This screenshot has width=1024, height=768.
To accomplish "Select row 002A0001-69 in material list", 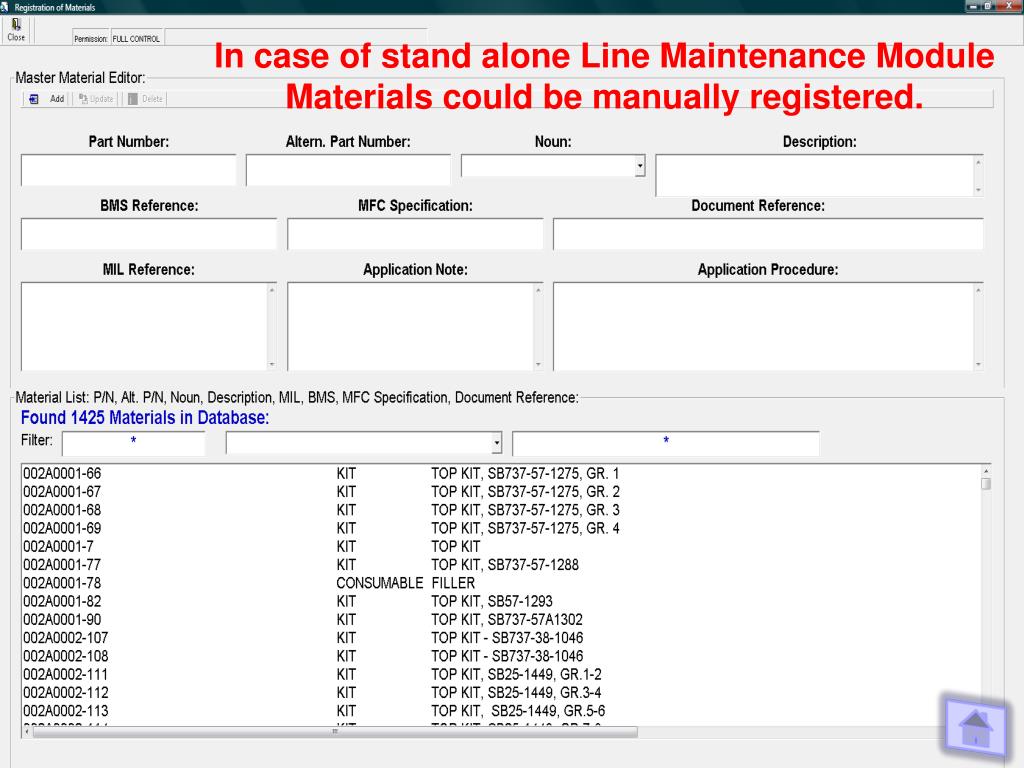I will coord(501,528).
